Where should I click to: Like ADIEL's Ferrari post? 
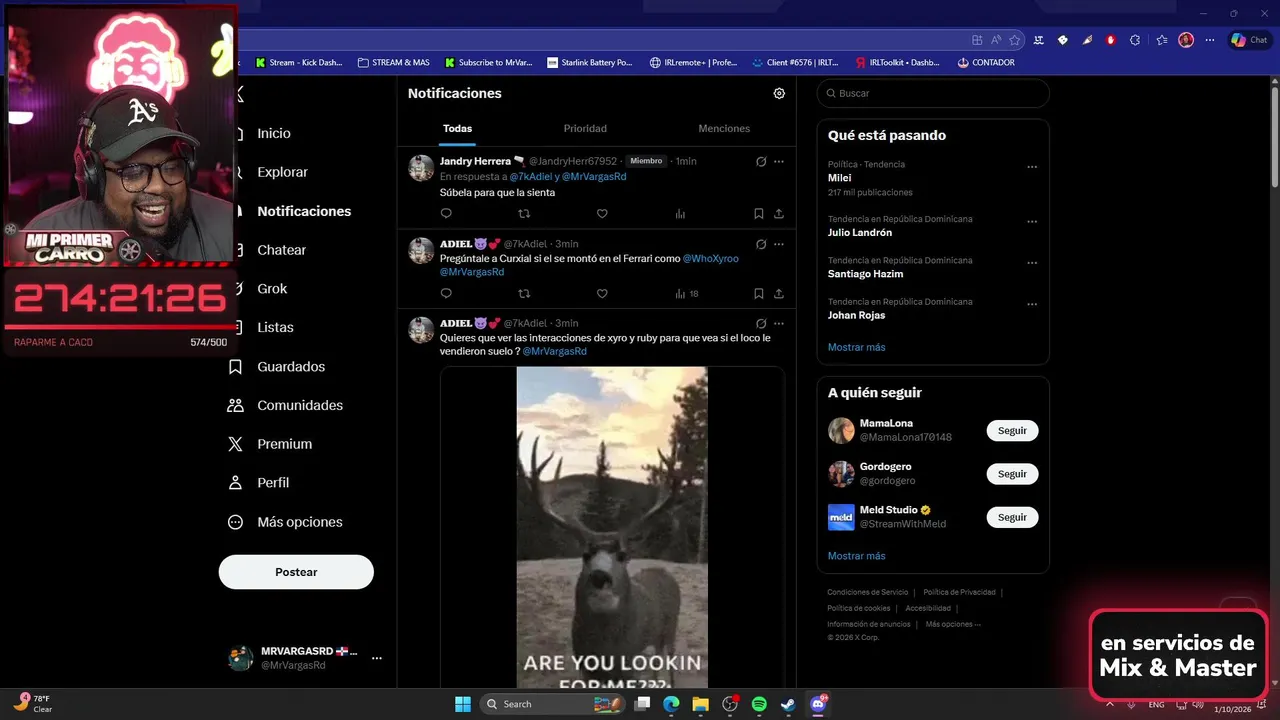point(602,293)
